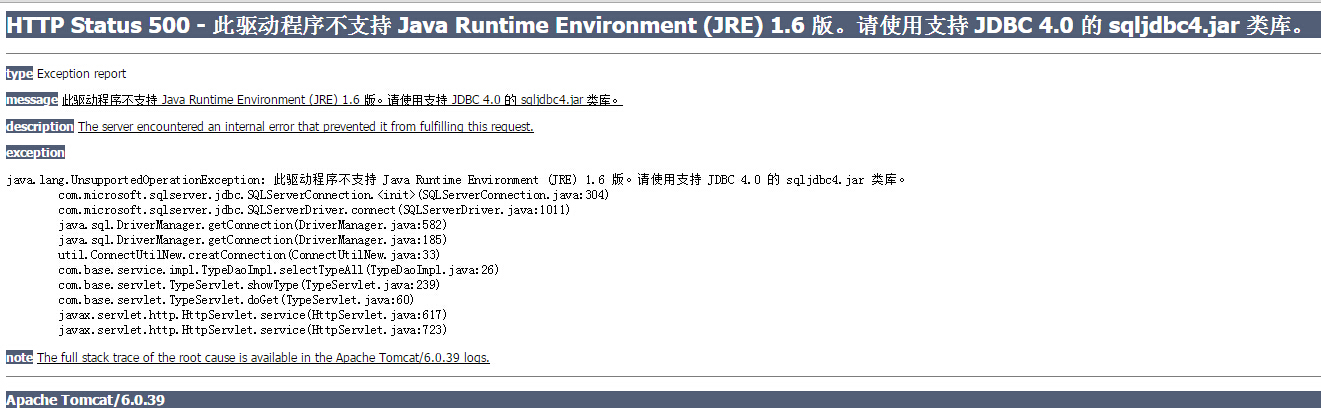Click the DriverManager.java:185 stack trace line
Screen dimensions: 1321x413
252,240
